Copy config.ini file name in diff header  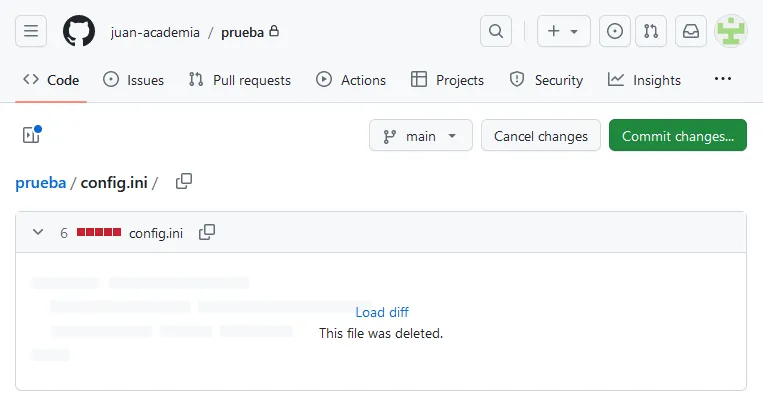point(207,232)
